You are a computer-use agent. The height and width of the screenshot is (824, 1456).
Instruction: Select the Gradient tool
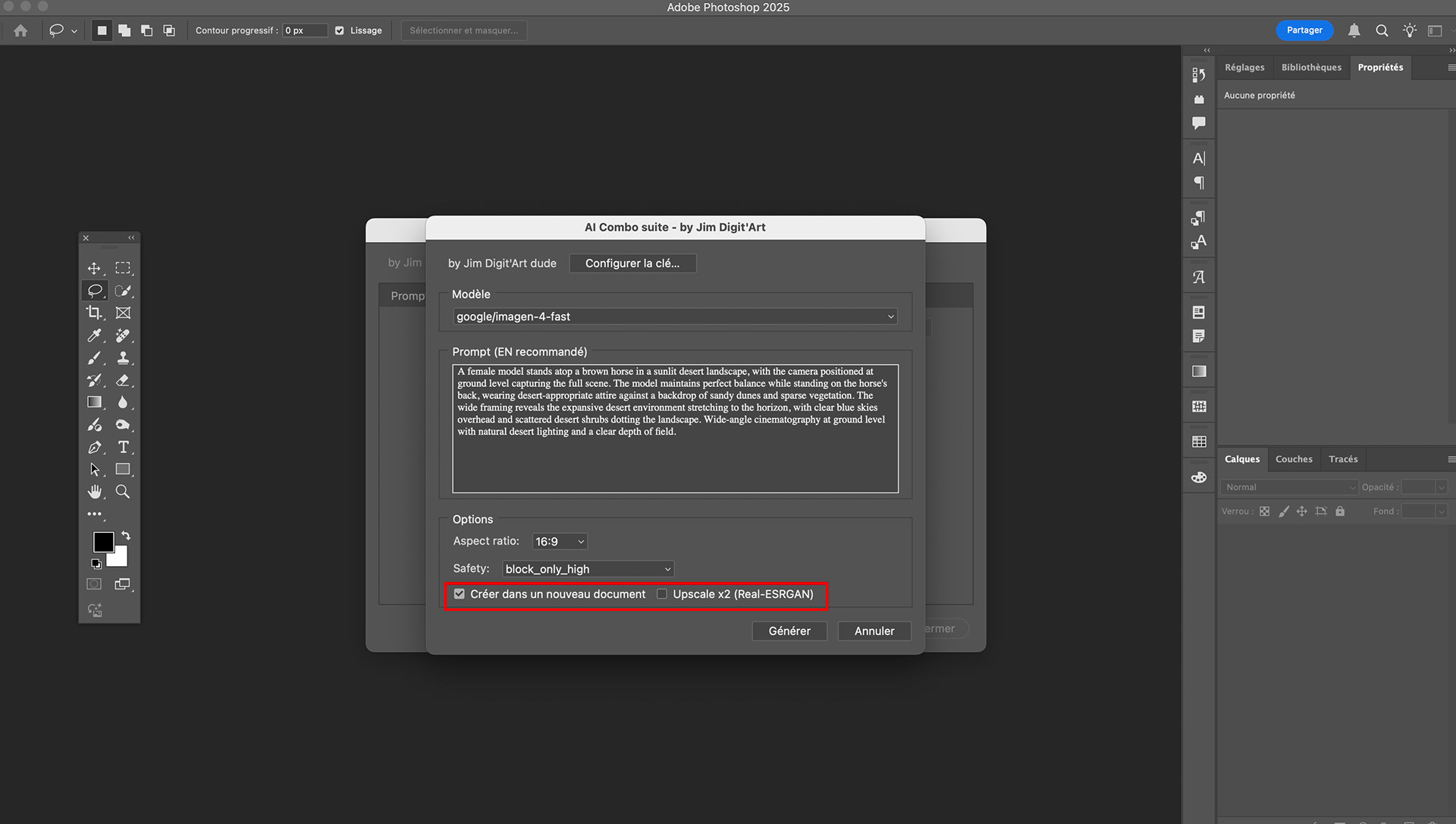[94, 402]
